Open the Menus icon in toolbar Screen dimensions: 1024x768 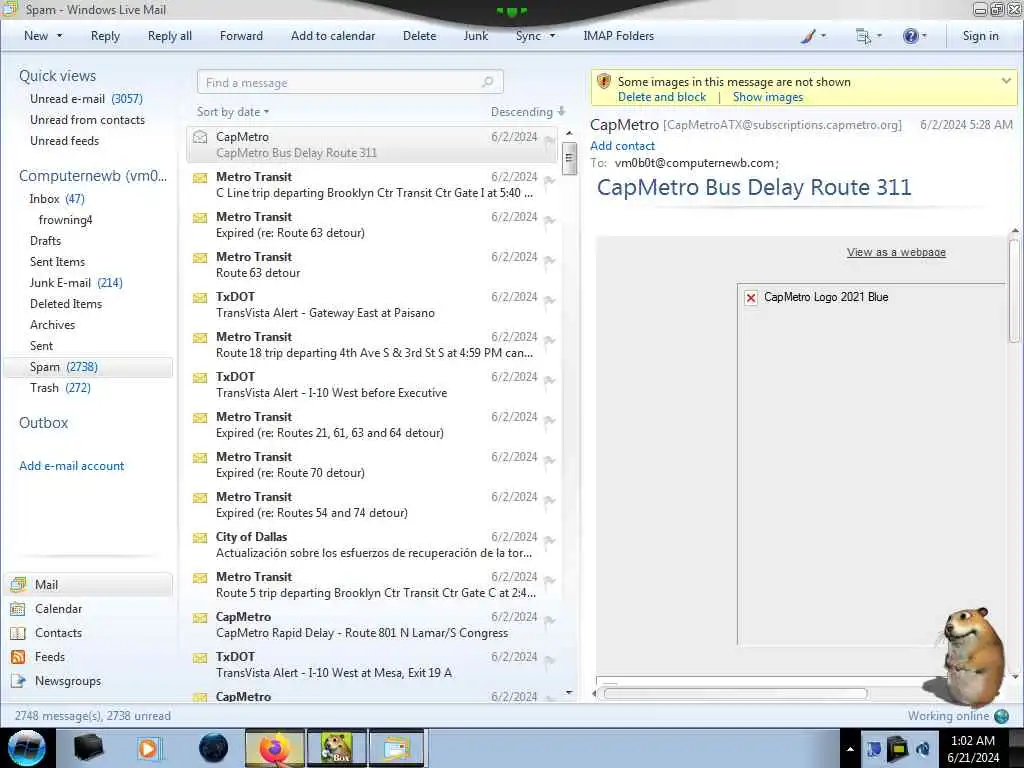pyautogui.click(x=863, y=36)
